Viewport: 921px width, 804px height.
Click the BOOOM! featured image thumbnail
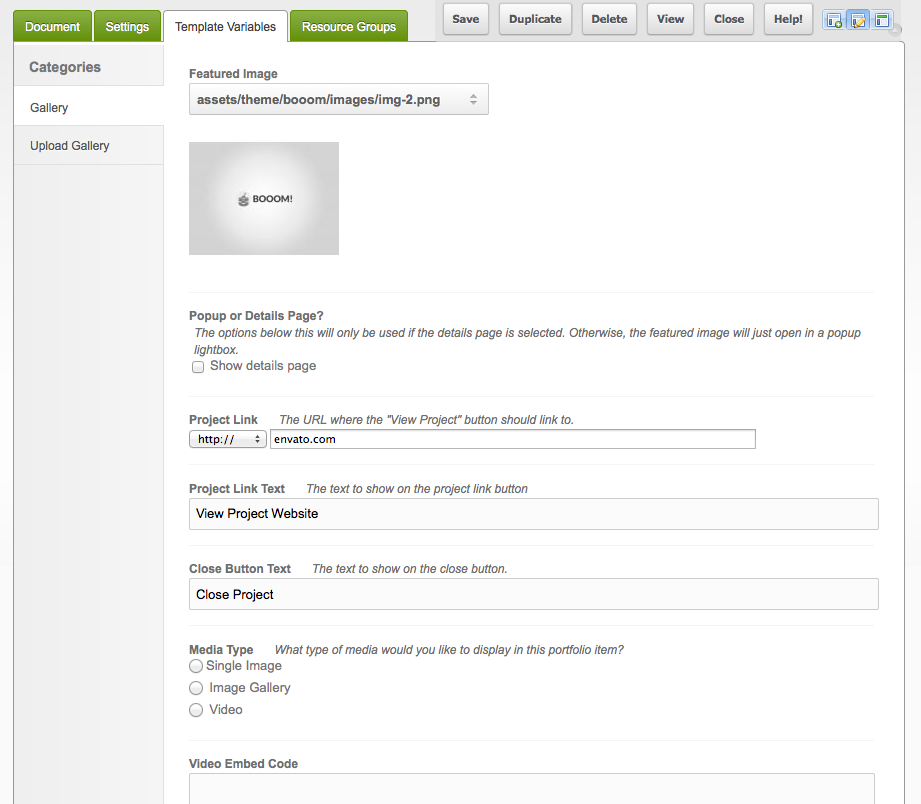(264, 199)
